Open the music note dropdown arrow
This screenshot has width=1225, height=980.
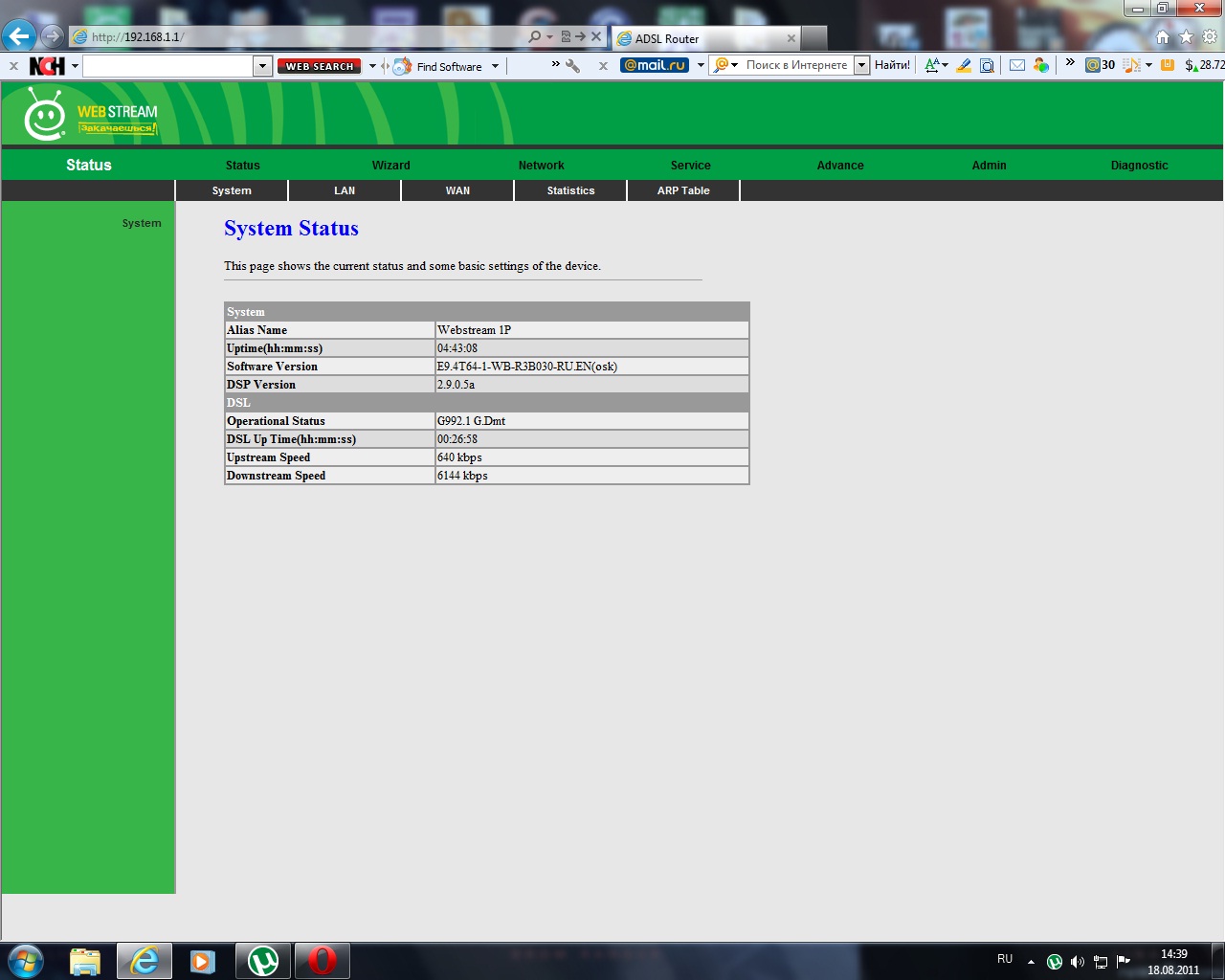pyautogui.click(x=1148, y=65)
